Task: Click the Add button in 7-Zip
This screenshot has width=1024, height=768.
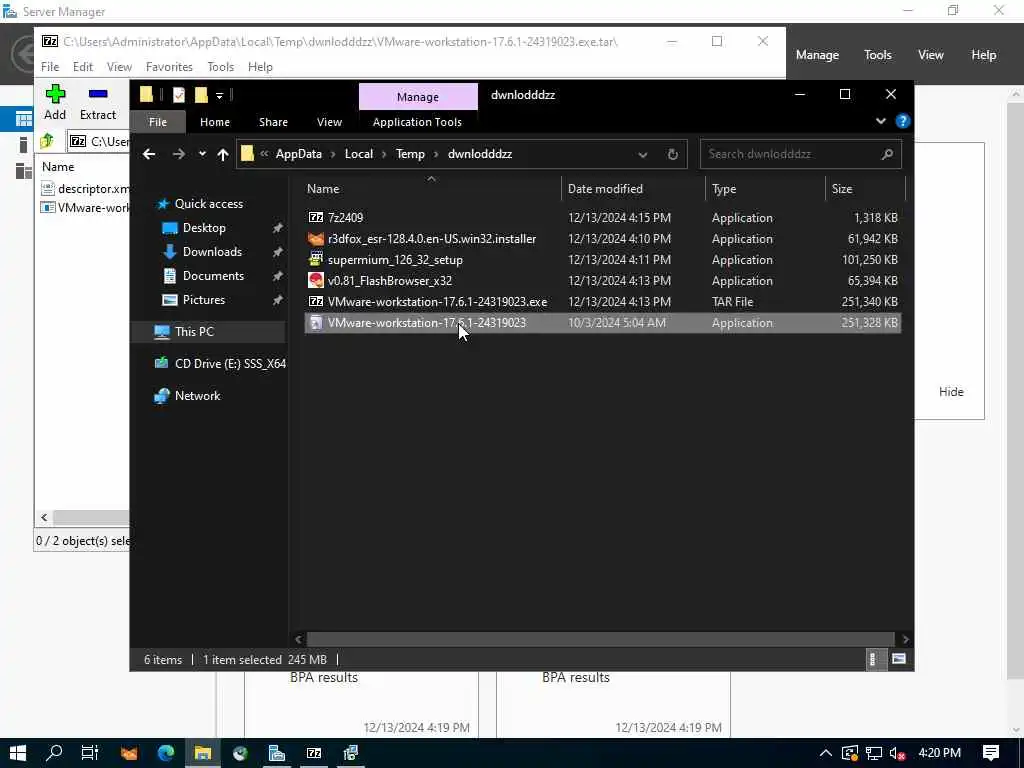Action: point(55,103)
